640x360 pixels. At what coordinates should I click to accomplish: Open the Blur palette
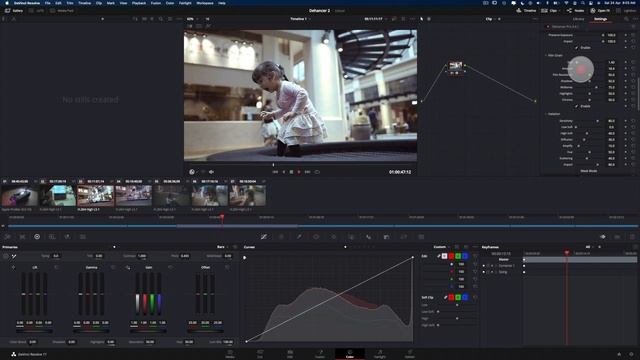point(369,237)
